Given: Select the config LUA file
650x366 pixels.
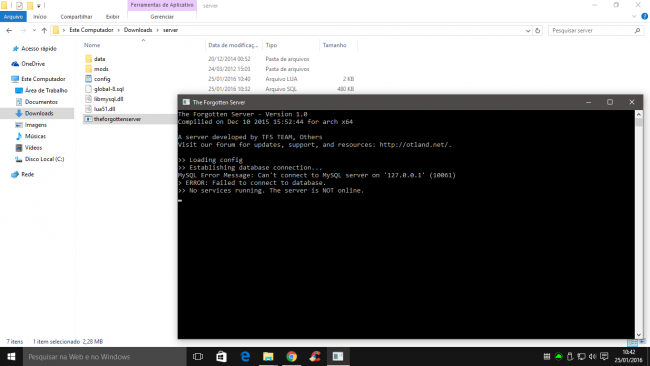Looking at the screenshot, I should click(102, 79).
